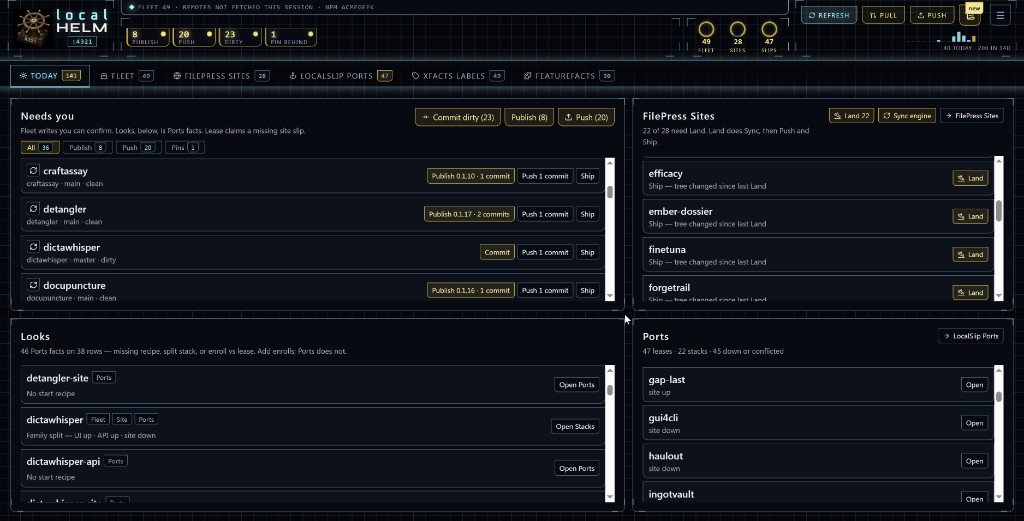Click the Slips 47 ring gauge
The image size is (1024, 521).
pyautogui.click(x=769, y=29)
